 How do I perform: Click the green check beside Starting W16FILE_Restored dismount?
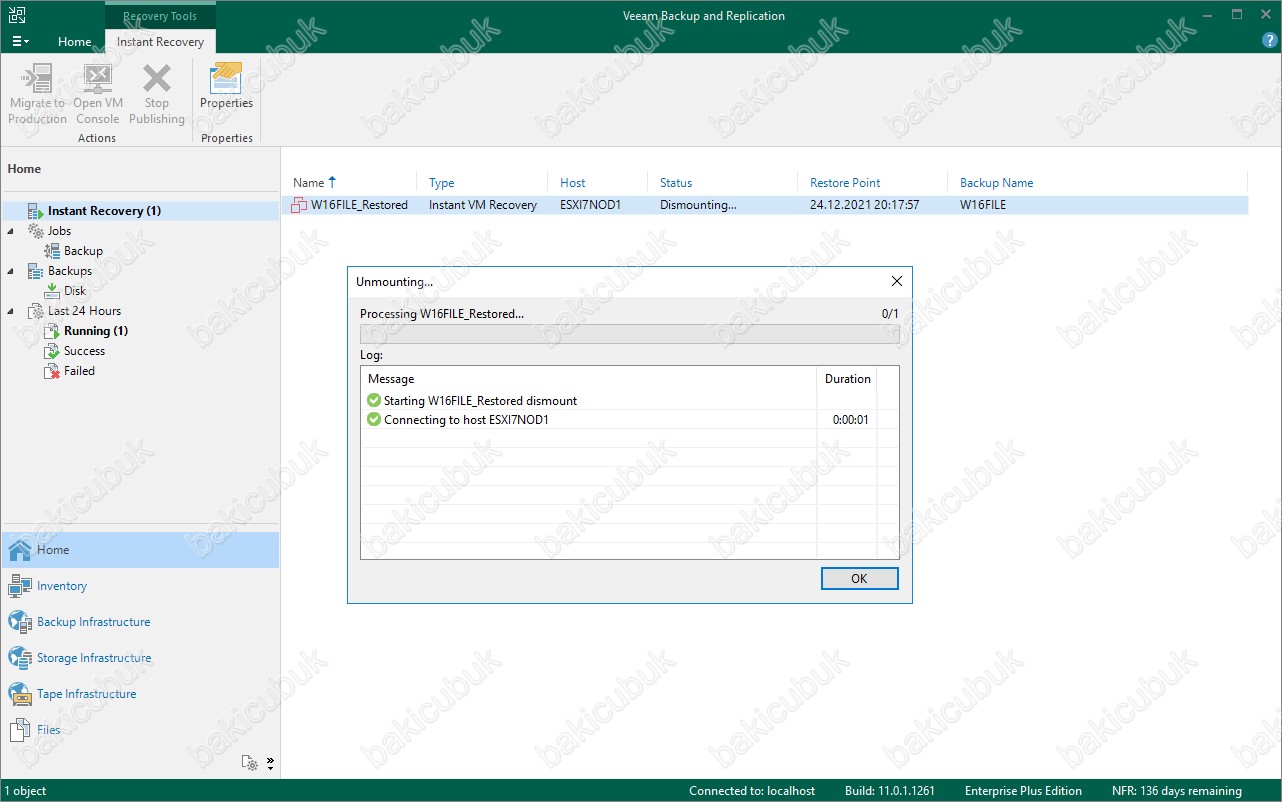(374, 401)
